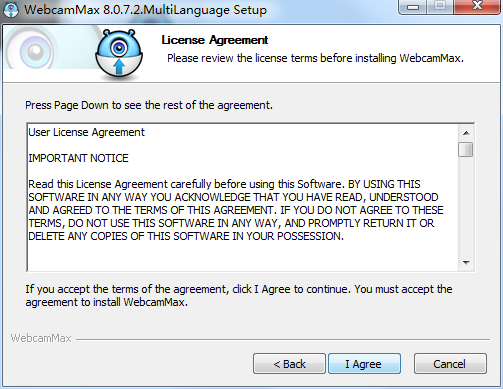The width and height of the screenshot is (503, 389).
Task: Click the I Agree button
Action: click(x=364, y=364)
